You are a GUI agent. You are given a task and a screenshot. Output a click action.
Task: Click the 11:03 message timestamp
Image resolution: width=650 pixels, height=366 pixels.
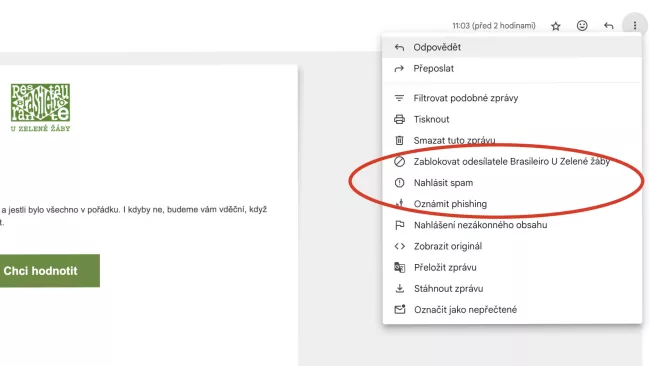coord(494,26)
